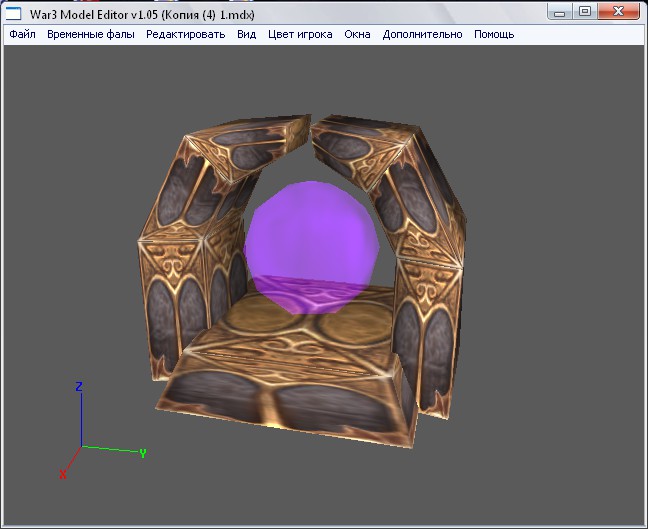Maximize the War3 Model Editor window
Screen dimensions: 648x529
coord(584,11)
